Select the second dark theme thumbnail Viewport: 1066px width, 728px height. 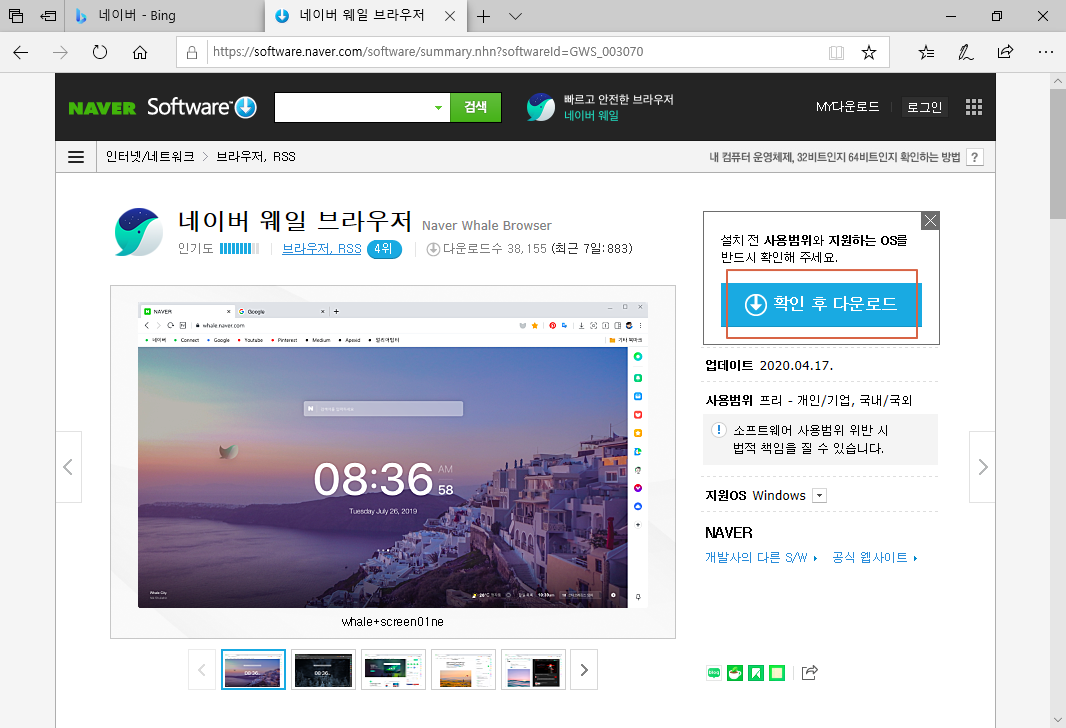click(323, 670)
